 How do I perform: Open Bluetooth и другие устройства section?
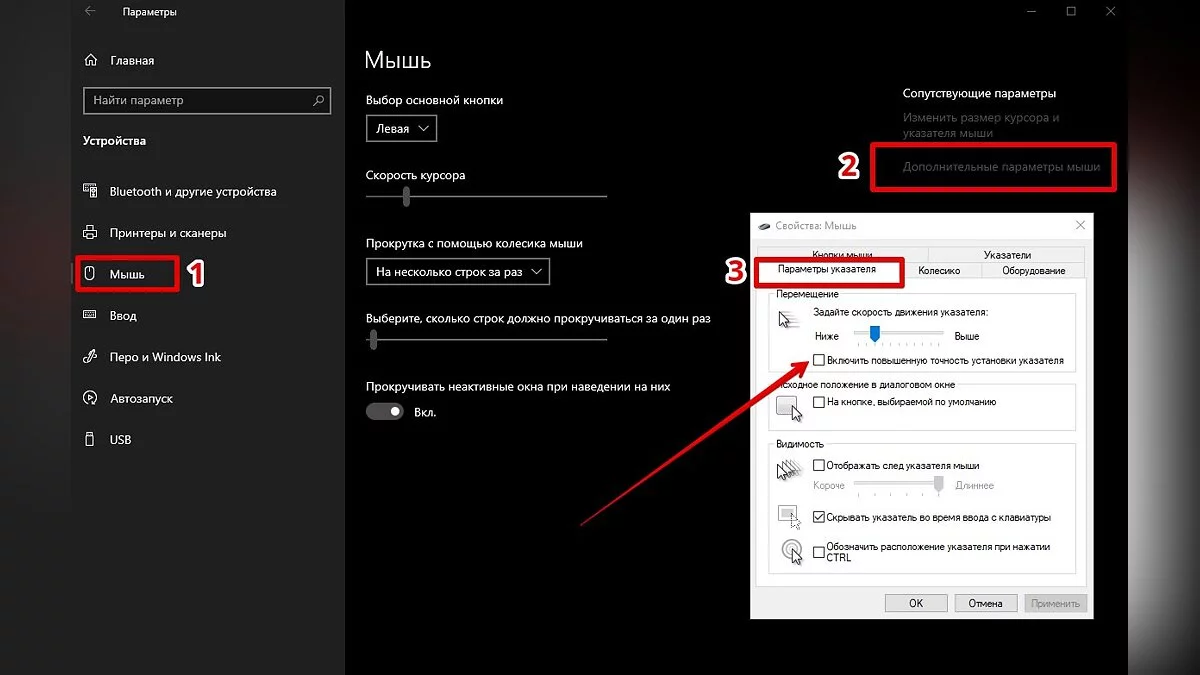[x=192, y=192]
